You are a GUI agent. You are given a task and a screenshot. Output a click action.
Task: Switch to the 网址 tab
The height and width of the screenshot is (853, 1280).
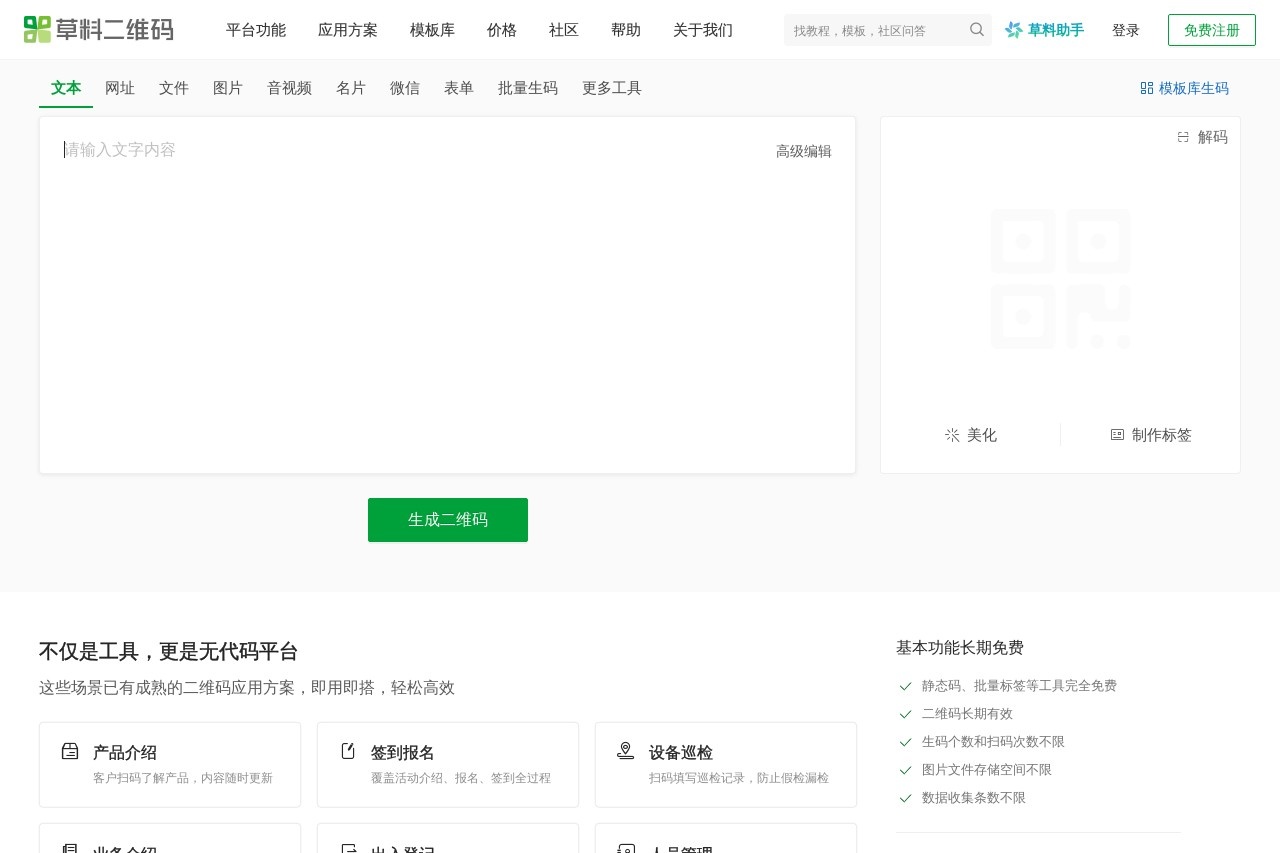(120, 88)
